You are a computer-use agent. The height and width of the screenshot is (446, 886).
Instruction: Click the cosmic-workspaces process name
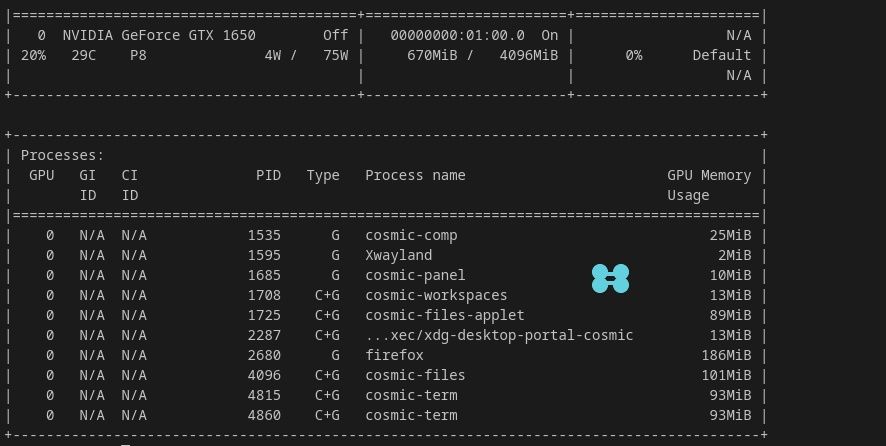tap(436, 295)
